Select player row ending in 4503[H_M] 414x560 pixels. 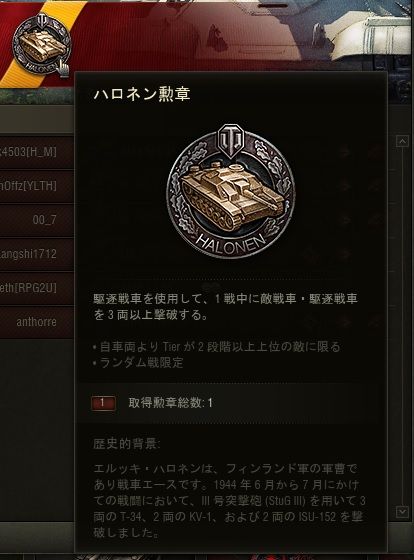(x=37, y=152)
